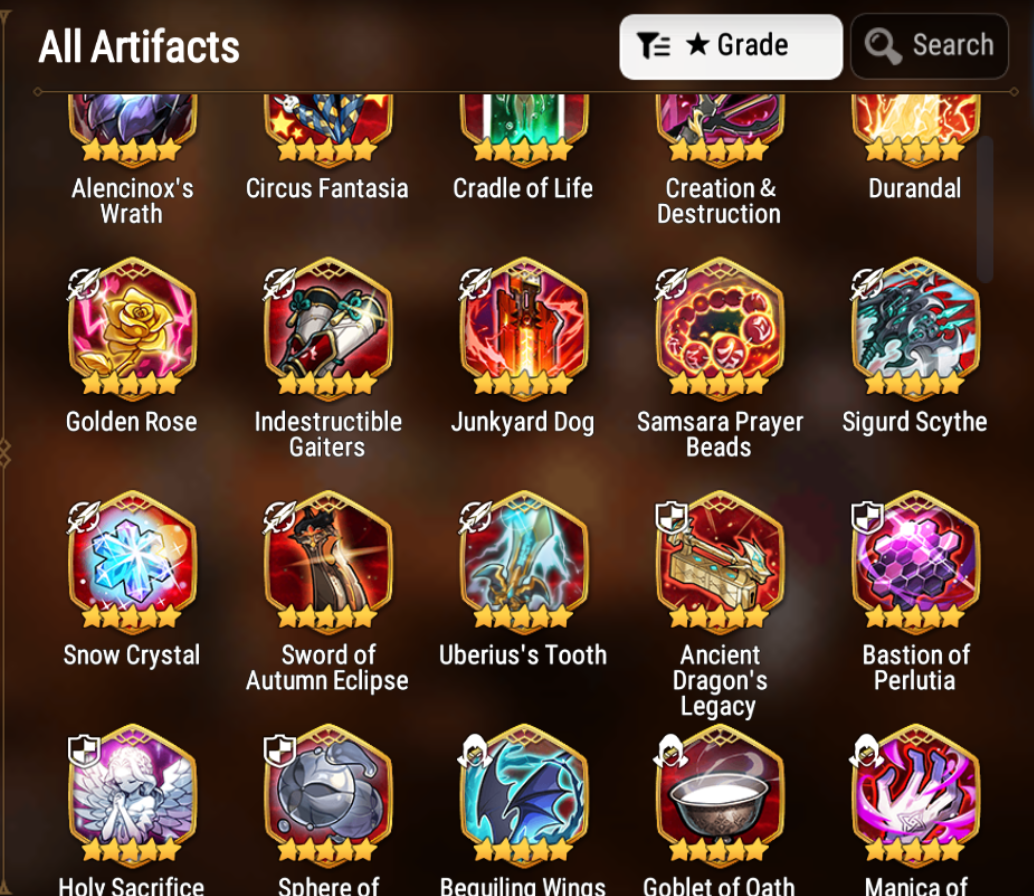This screenshot has height=896, width=1034.
Task: Choose the Bastion of Perlutia artifact
Action: click(x=915, y=562)
